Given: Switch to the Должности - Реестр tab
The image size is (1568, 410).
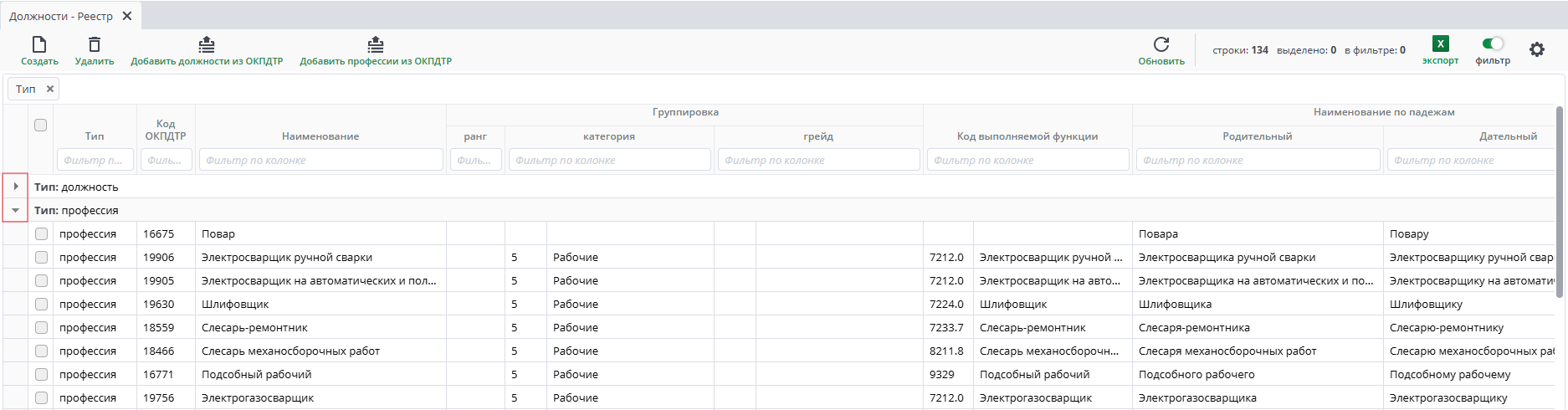Looking at the screenshot, I should point(61,16).
